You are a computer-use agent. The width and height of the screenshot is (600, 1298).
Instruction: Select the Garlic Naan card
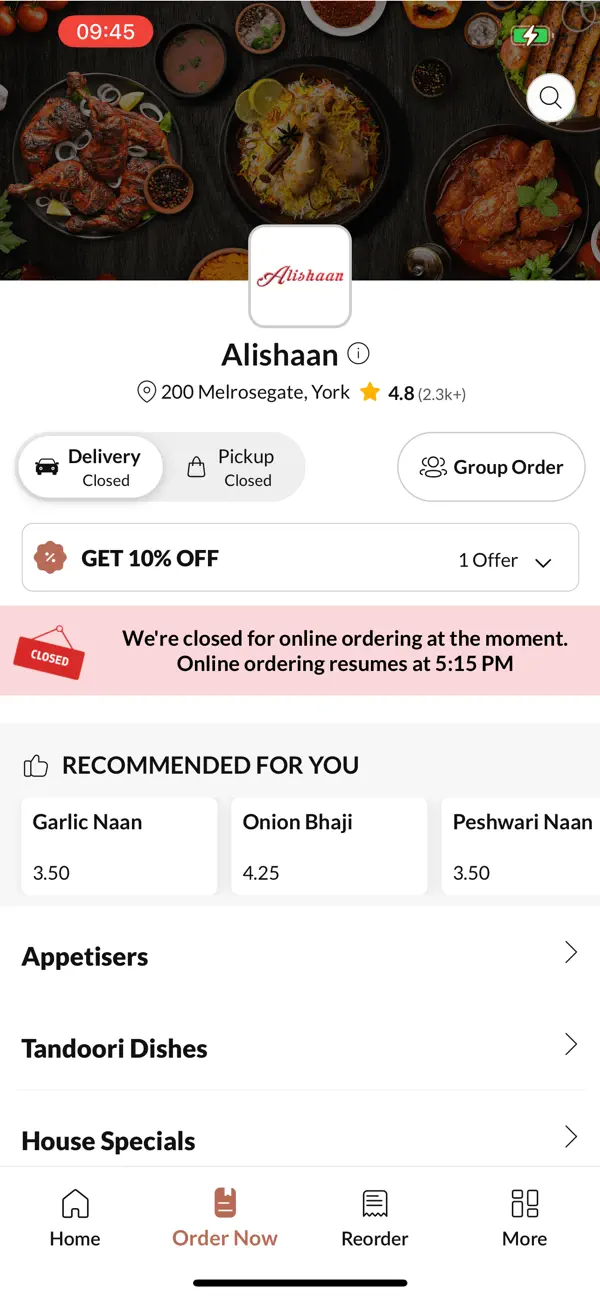tap(119, 846)
